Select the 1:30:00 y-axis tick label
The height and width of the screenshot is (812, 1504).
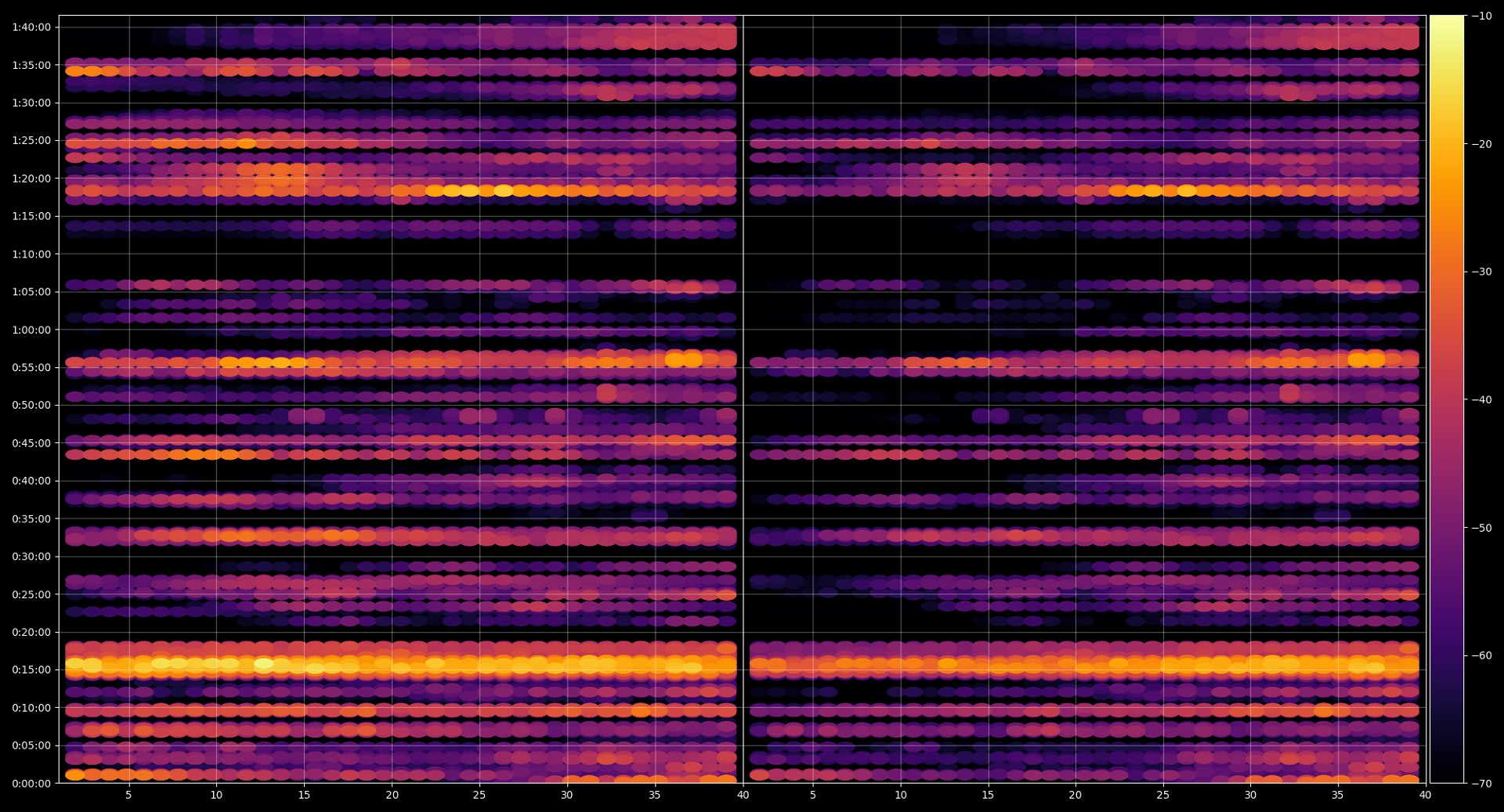coord(31,103)
